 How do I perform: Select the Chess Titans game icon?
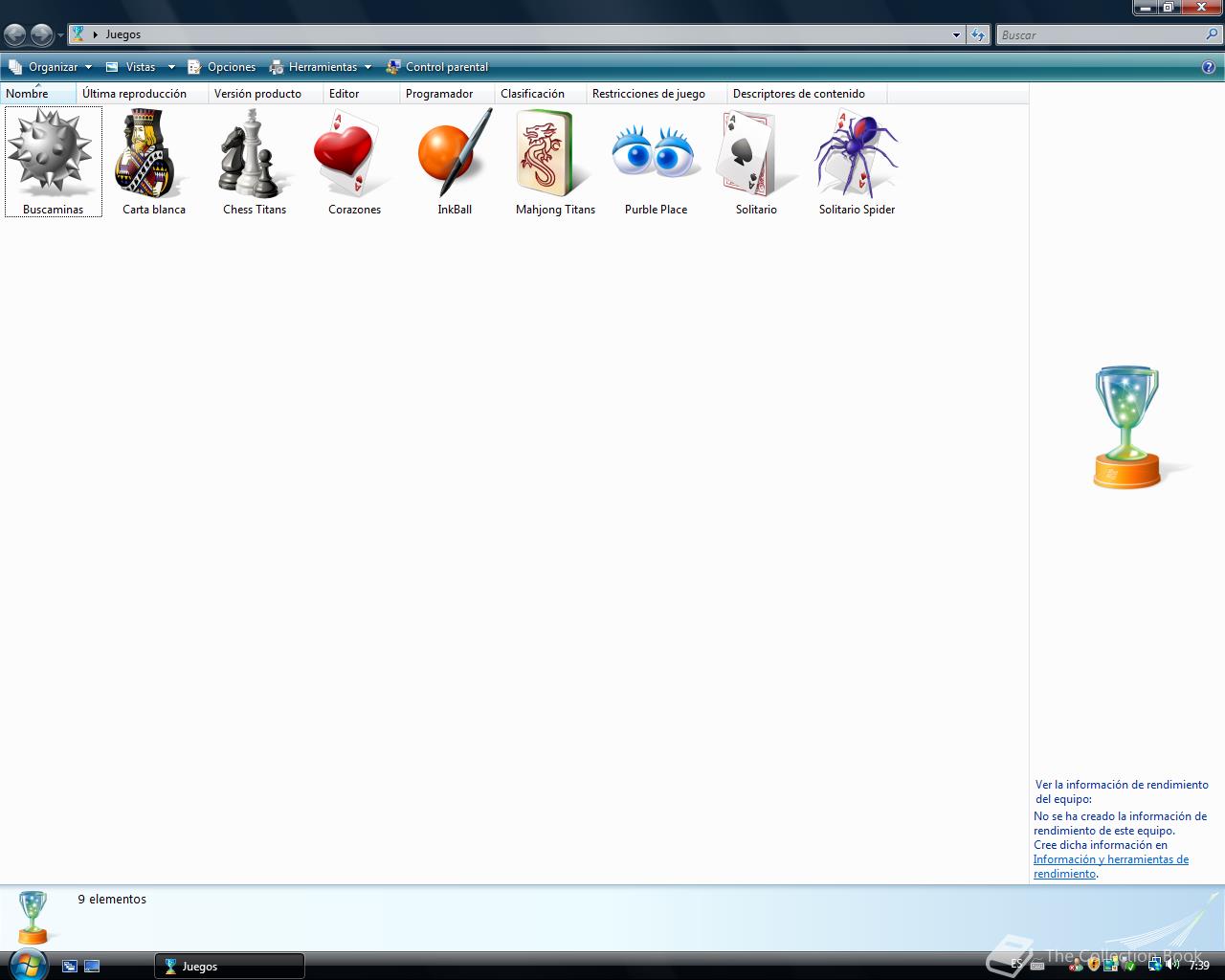(x=255, y=162)
